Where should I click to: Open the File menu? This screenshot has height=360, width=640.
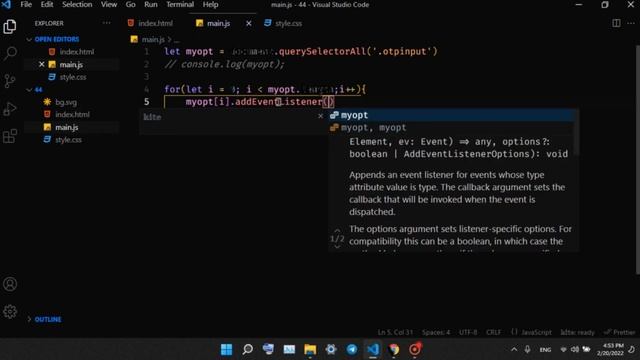26,4
